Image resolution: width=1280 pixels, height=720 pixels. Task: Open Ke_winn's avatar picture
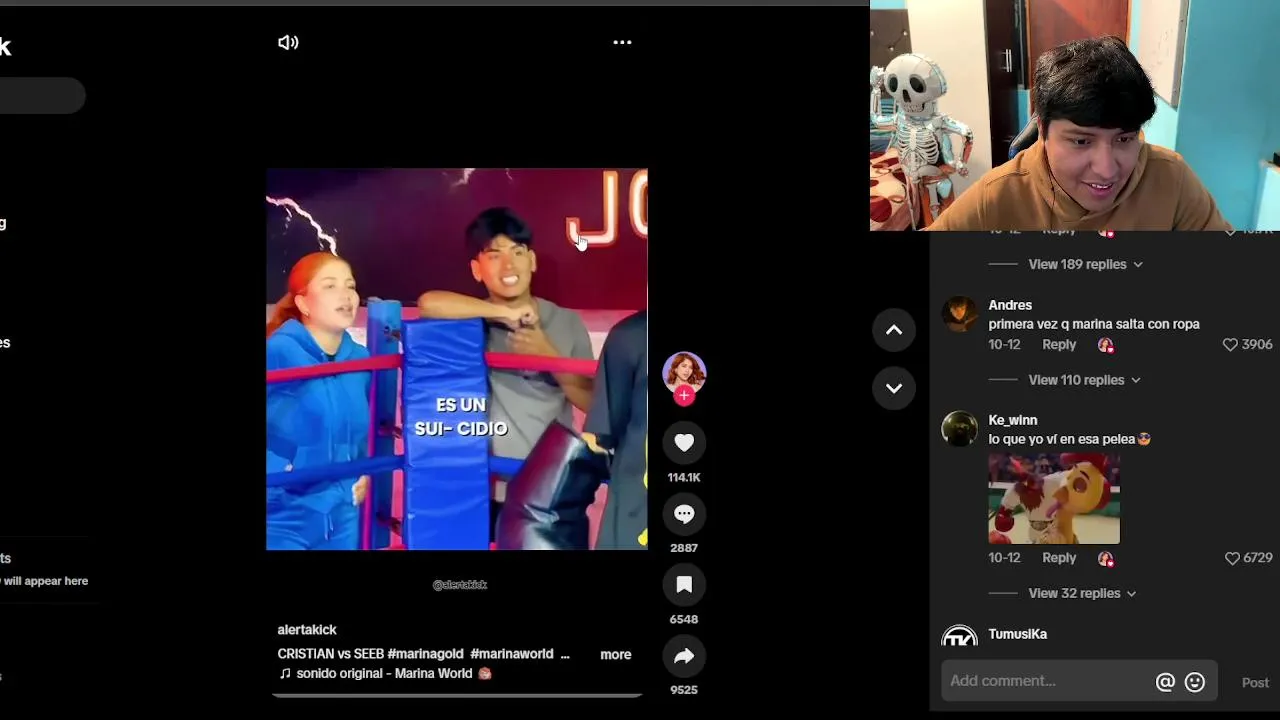click(x=959, y=429)
